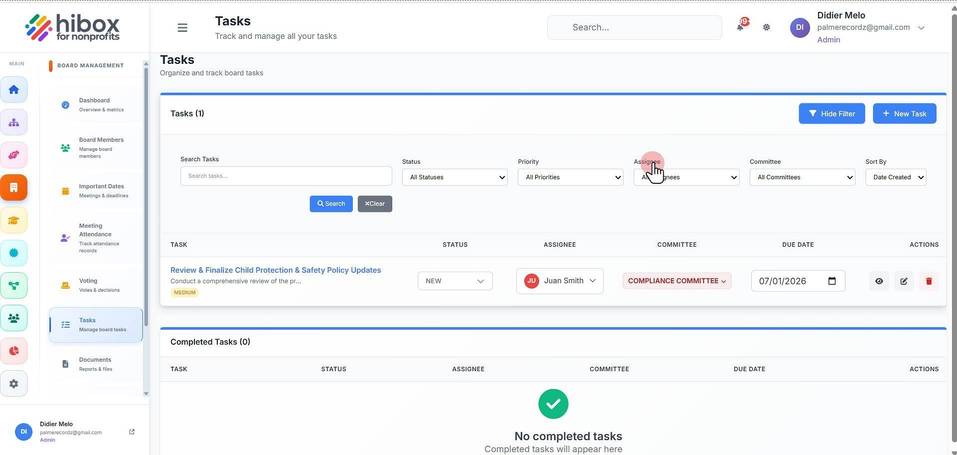
Task: Open the organization hierarchy icon in rail
Action: (13, 122)
